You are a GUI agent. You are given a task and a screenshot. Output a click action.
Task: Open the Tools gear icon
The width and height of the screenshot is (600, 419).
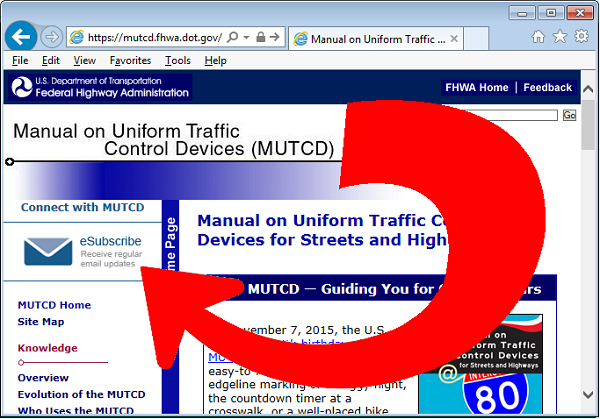579,37
